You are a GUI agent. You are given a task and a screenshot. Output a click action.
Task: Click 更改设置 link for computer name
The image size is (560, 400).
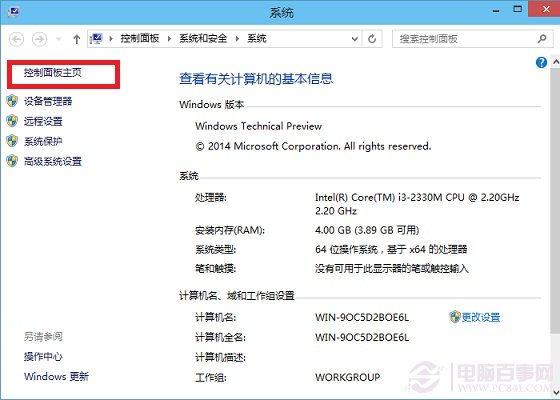(481, 317)
